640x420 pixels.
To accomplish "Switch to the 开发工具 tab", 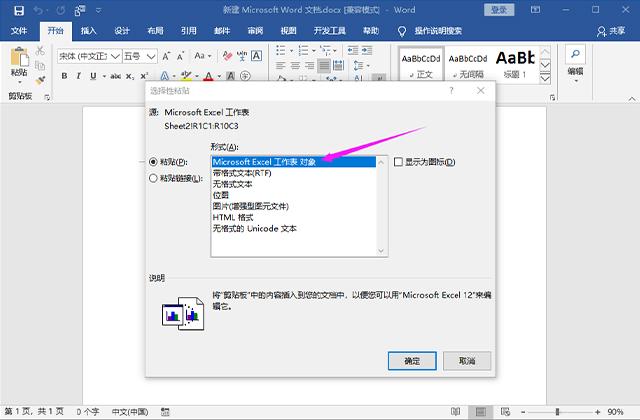I will (x=329, y=31).
